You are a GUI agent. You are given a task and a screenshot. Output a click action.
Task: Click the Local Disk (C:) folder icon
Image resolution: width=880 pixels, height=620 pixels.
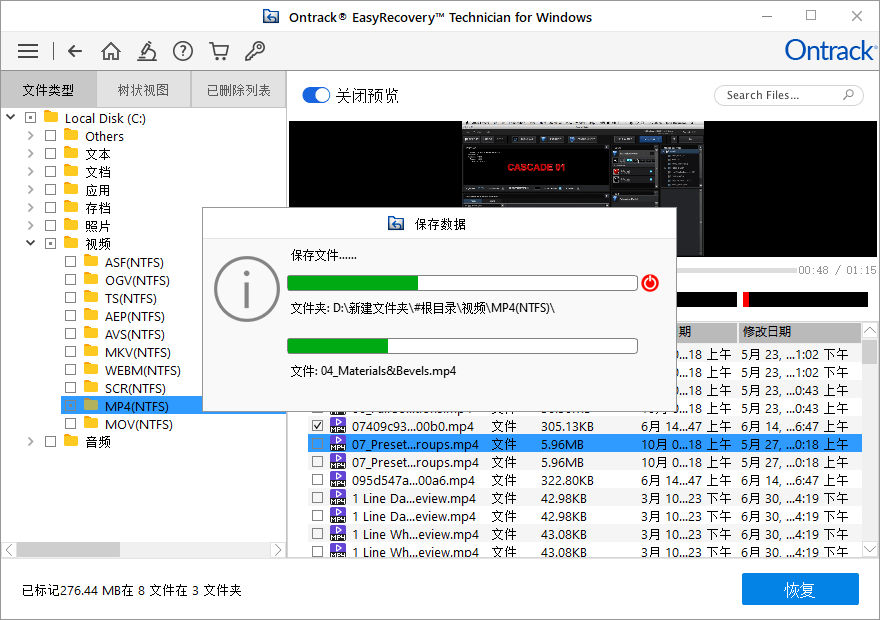point(51,117)
